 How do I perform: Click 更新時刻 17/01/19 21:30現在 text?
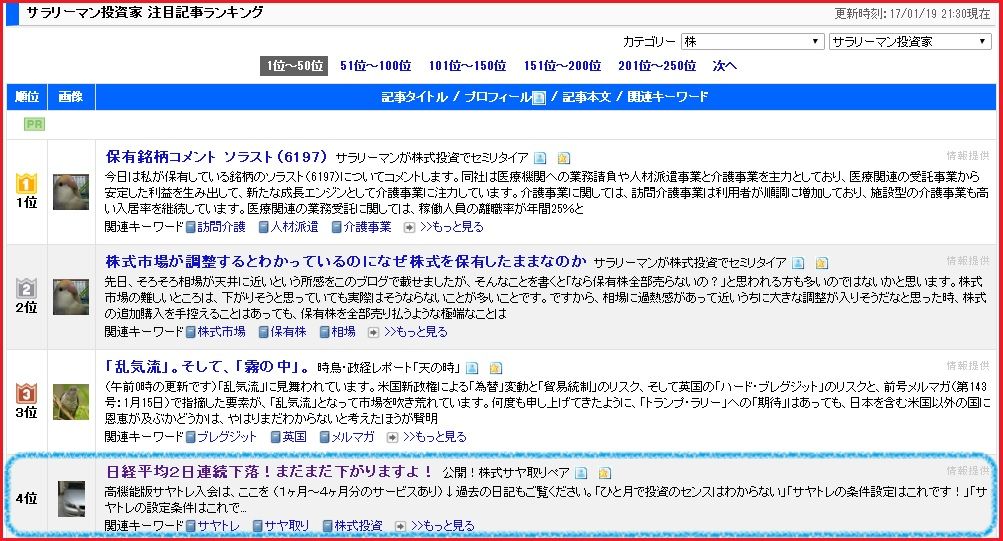coord(912,13)
